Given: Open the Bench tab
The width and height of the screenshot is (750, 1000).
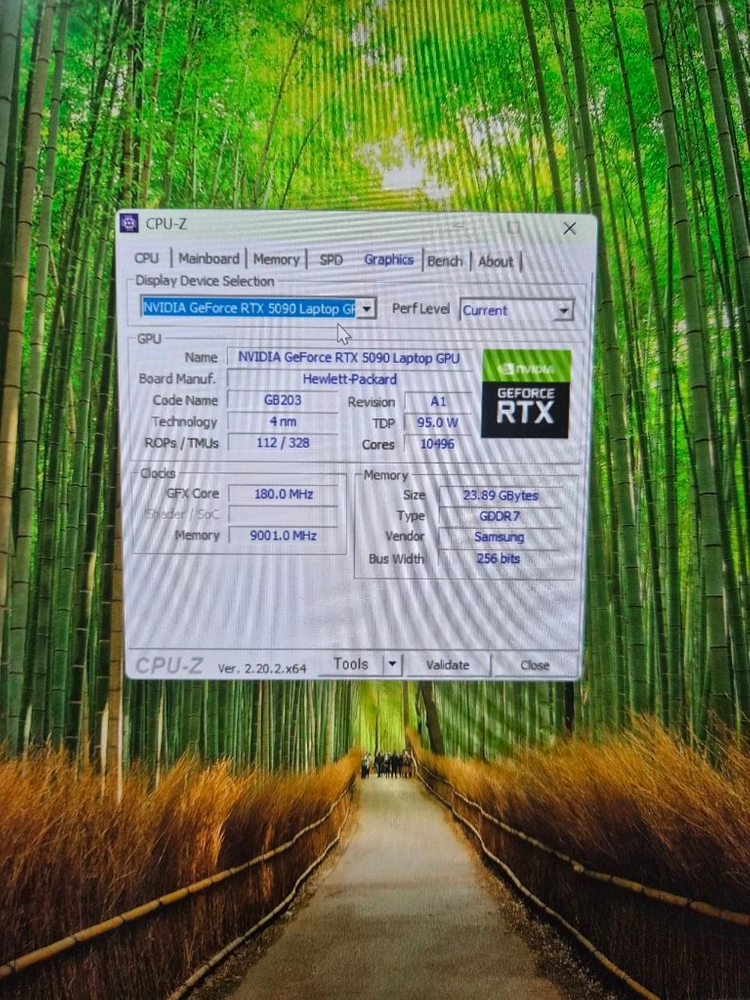Looking at the screenshot, I should coord(445,261).
